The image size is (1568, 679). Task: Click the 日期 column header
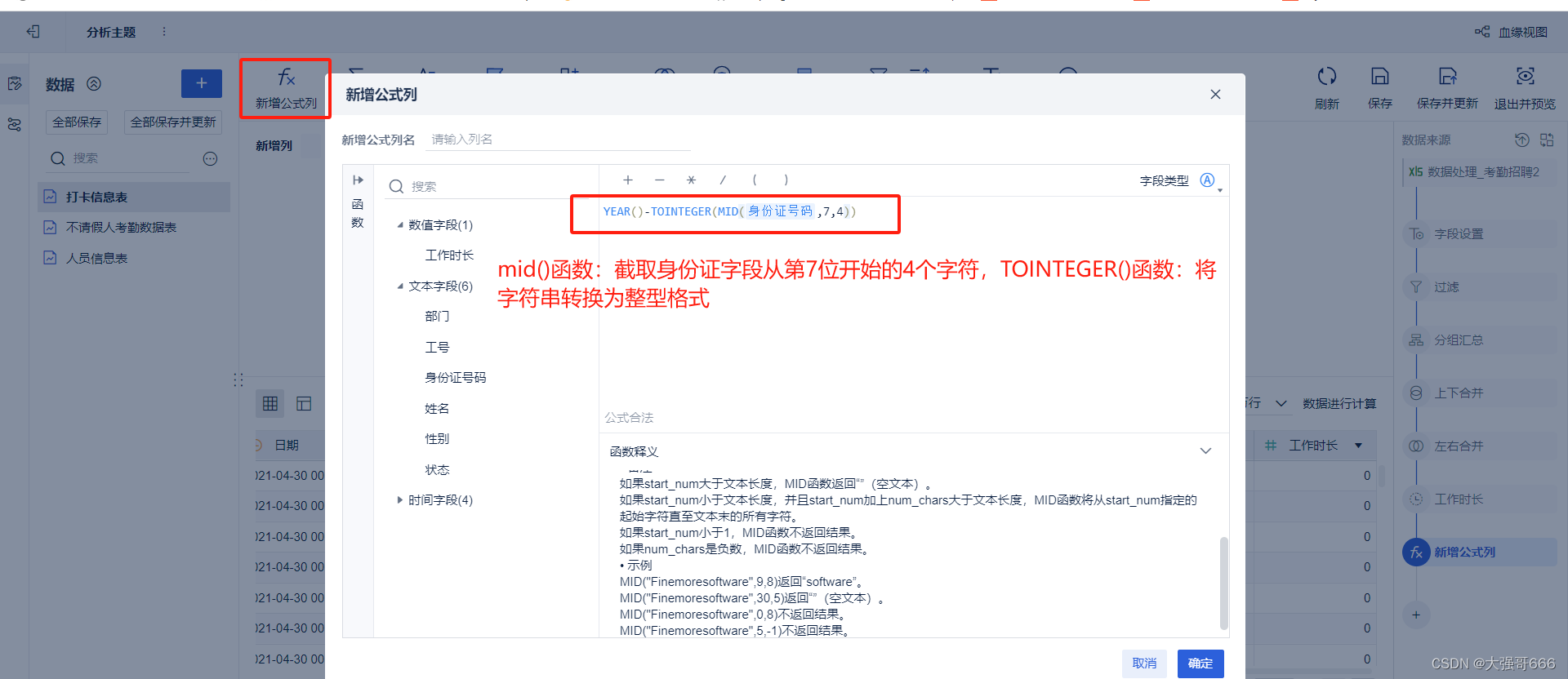coord(287,446)
